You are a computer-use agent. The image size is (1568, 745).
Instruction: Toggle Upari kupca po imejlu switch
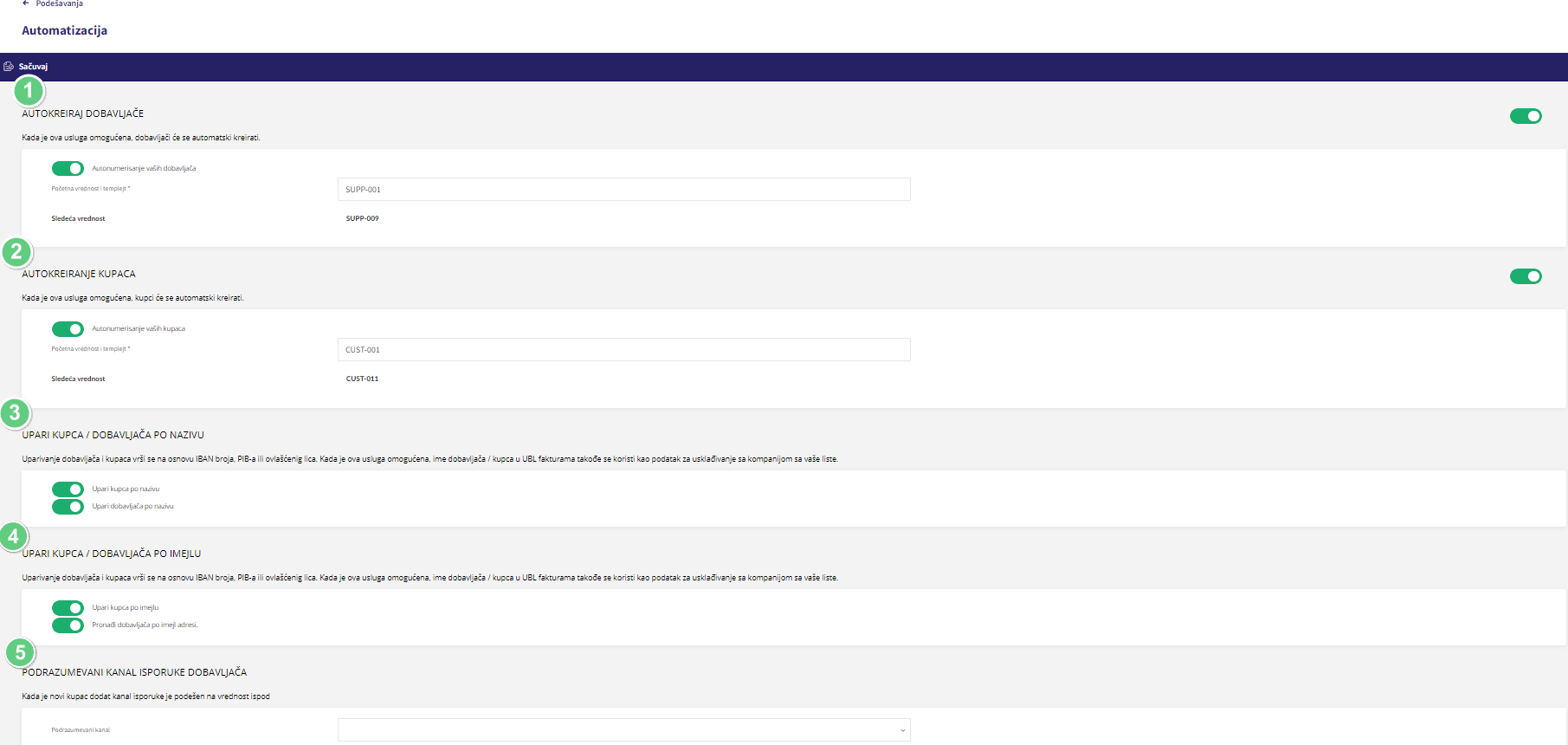(x=68, y=607)
